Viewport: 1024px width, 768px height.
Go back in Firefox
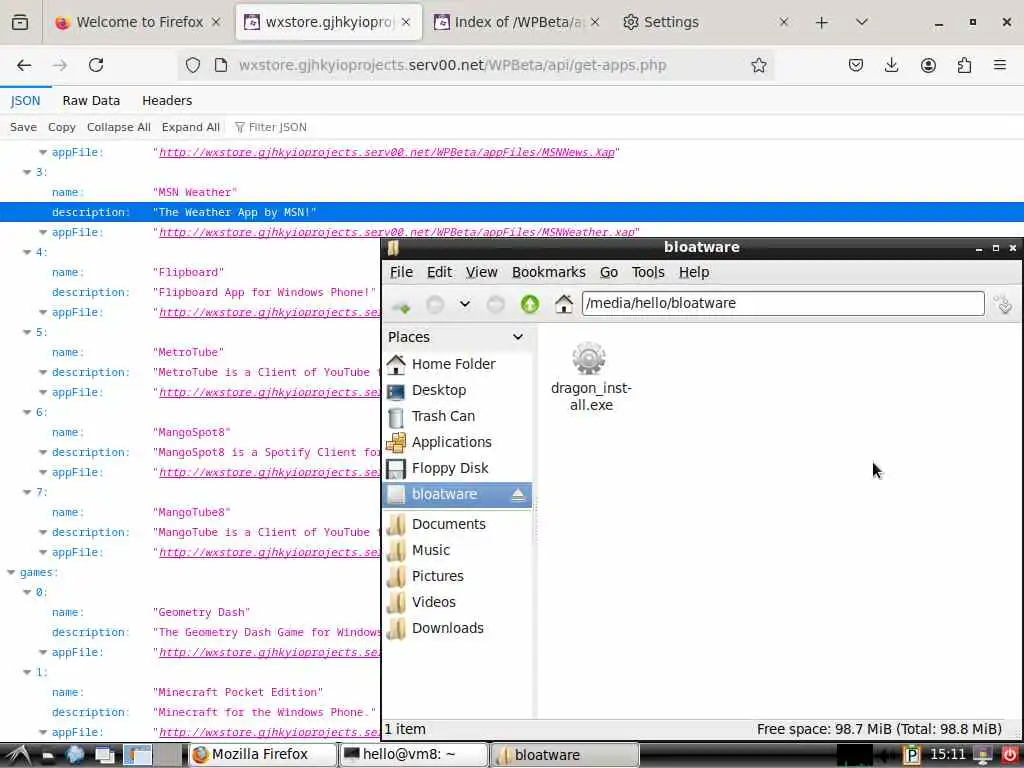pos(24,65)
